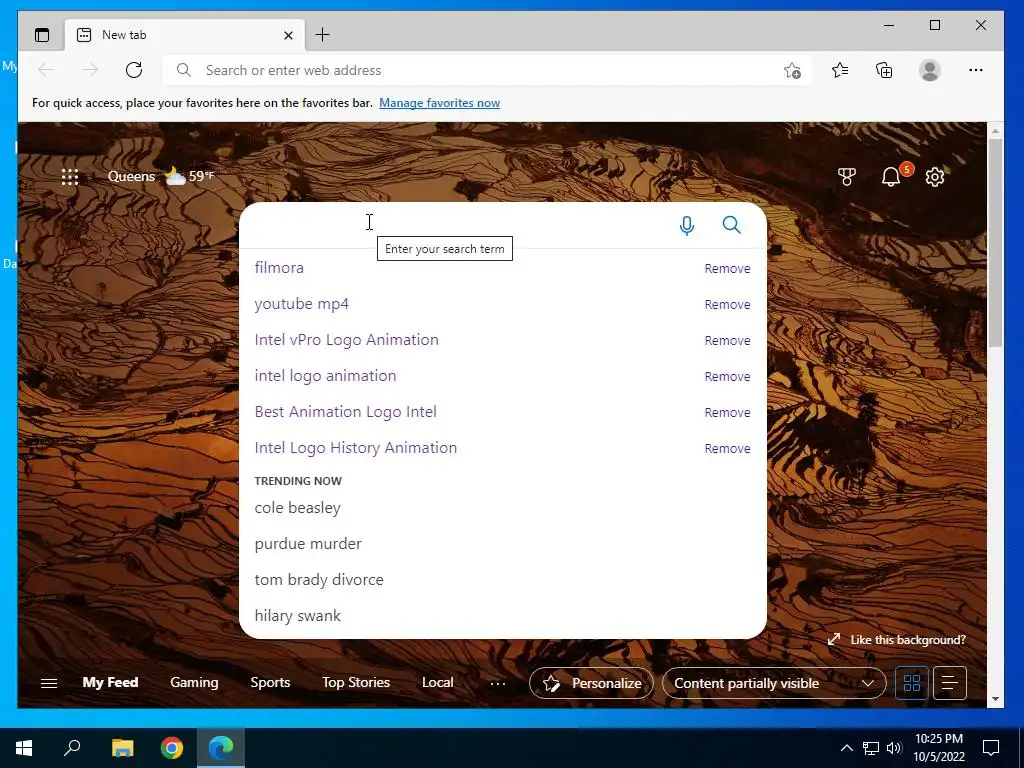The height and width of the screenshot is (768, 1024).
Task: Open page settings gear icon
Action: [935, 177]
